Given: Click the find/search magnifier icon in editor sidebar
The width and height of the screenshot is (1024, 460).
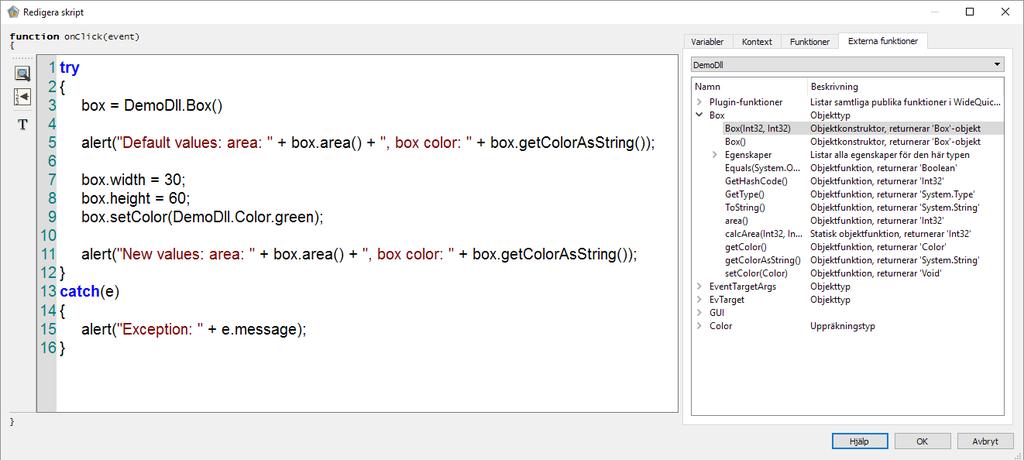Looking at the screenshot, I should (23, 73).
